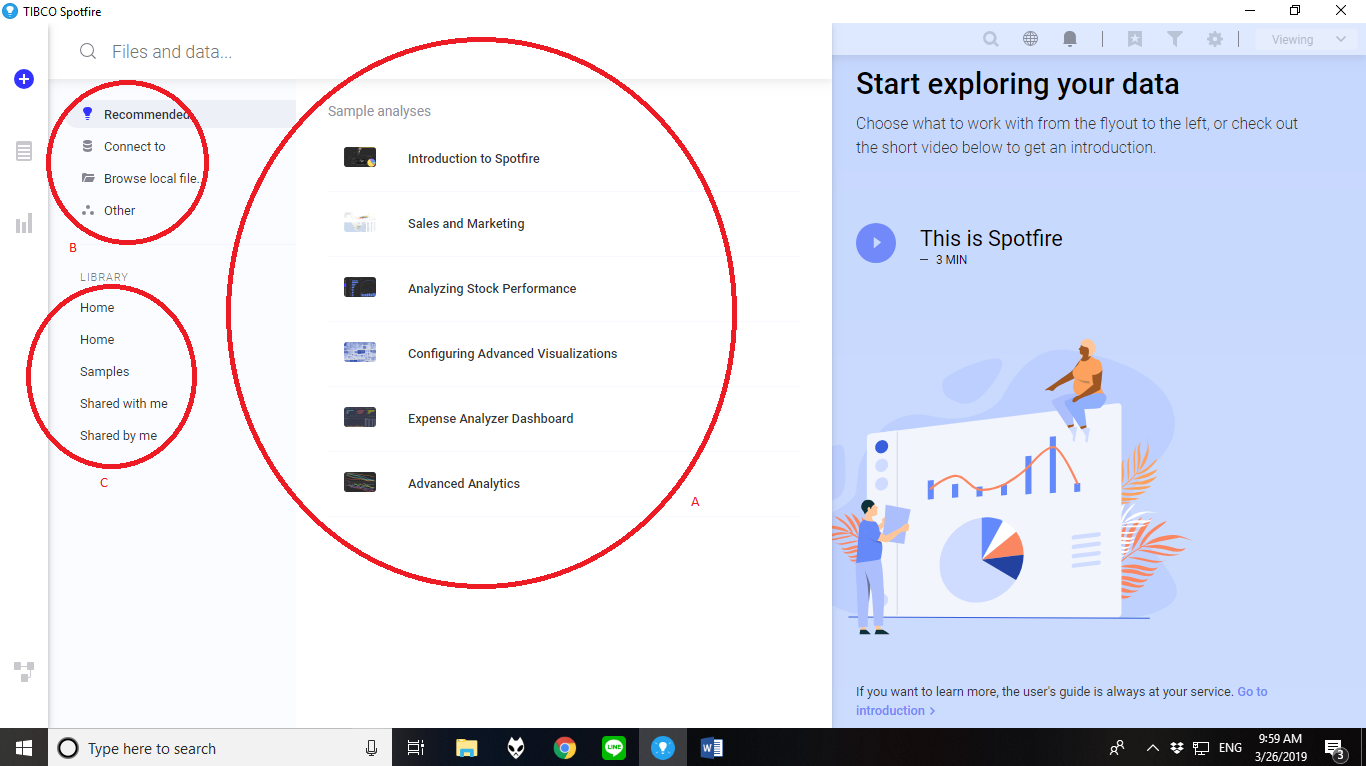Open Analyzing Stock Performance sample
This screenshot has width=1366, height=766.
pyautogui.click(x=564, y=289)
